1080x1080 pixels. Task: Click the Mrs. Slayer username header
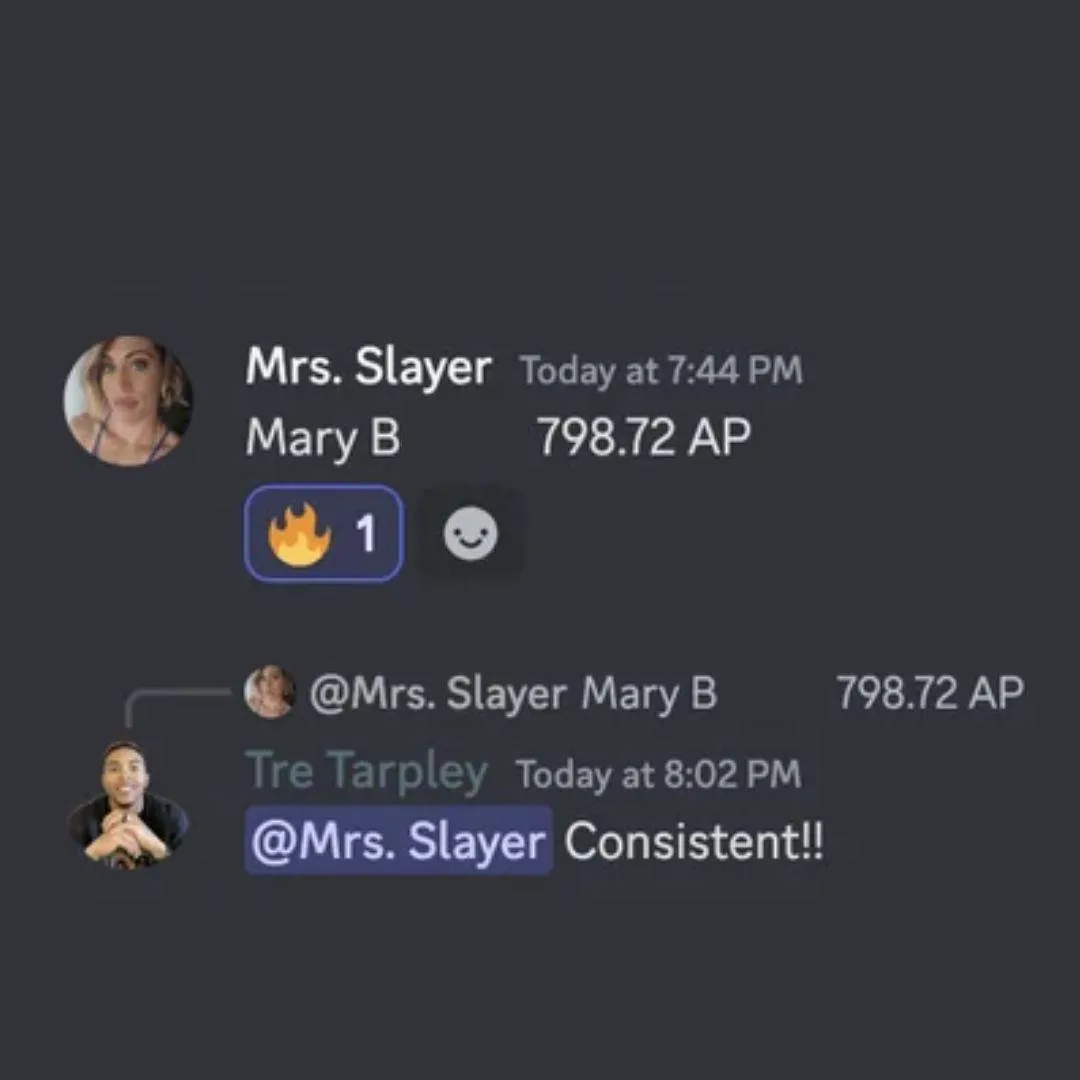pos(368,366)
